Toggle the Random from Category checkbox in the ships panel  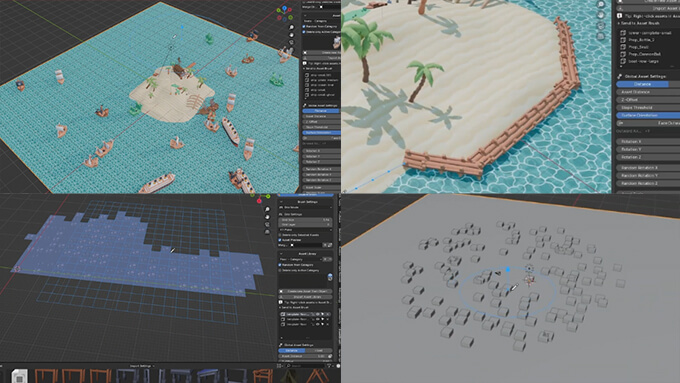(304, 26)
